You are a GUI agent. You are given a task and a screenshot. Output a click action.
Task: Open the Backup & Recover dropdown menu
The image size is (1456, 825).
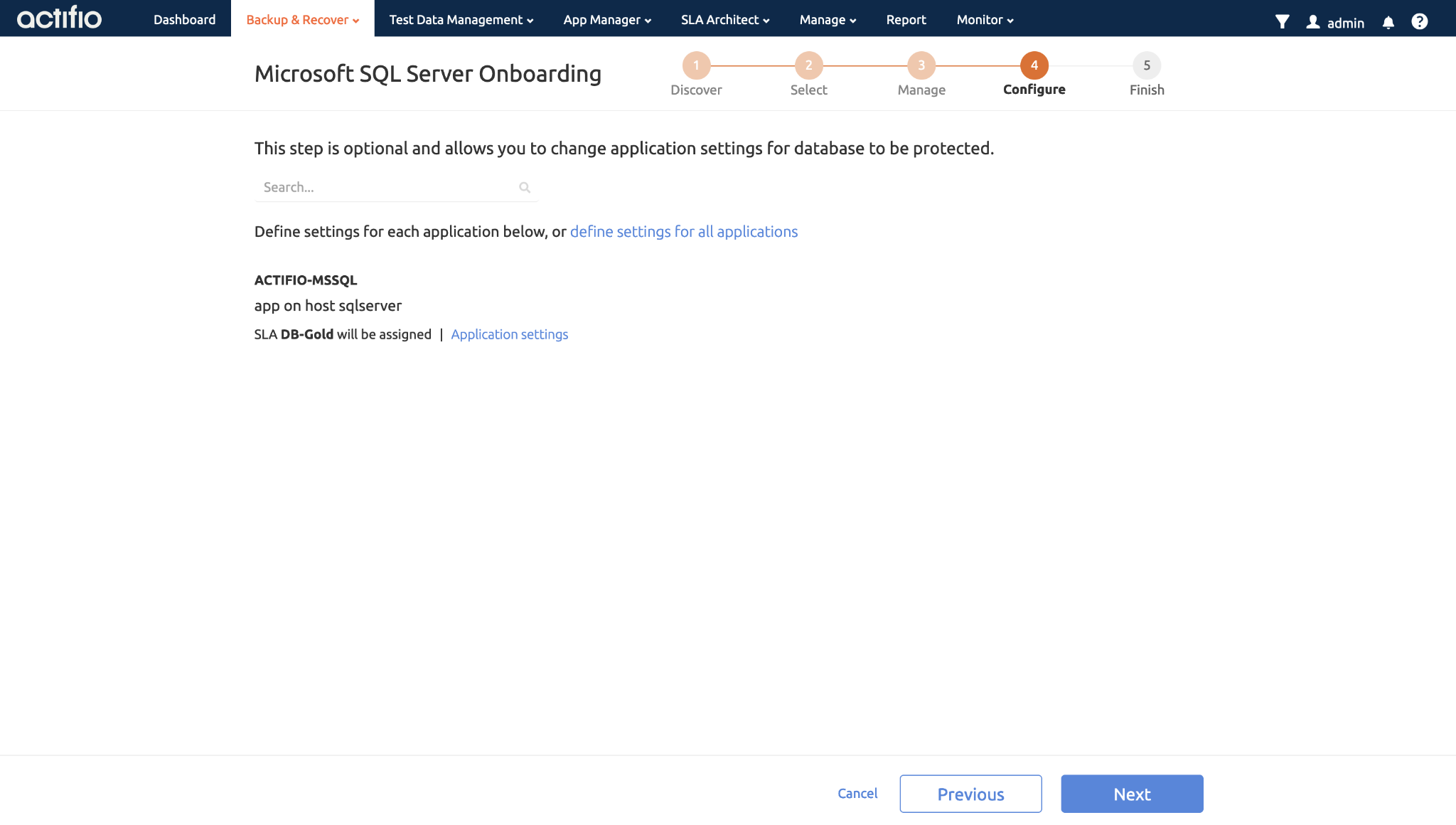click(x=302, y=19)
